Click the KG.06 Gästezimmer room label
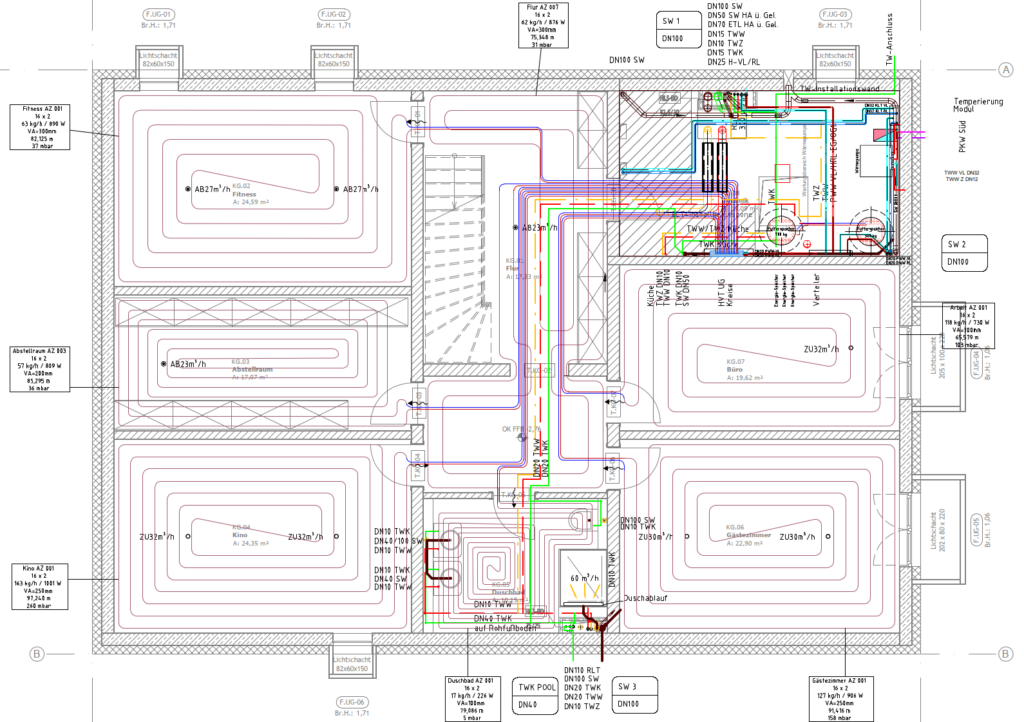Viewport: 1024px width, 722px height. pos(748,535)
